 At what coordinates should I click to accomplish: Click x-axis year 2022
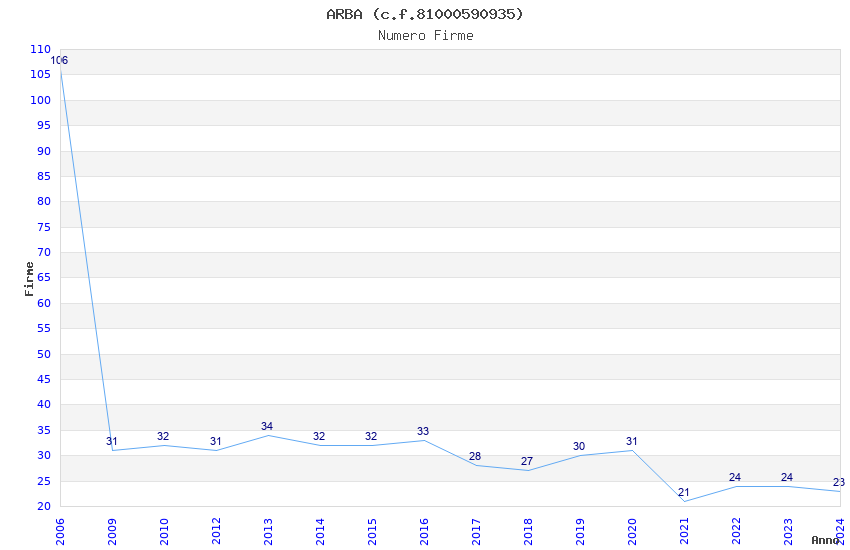click(x=737, y=532)
